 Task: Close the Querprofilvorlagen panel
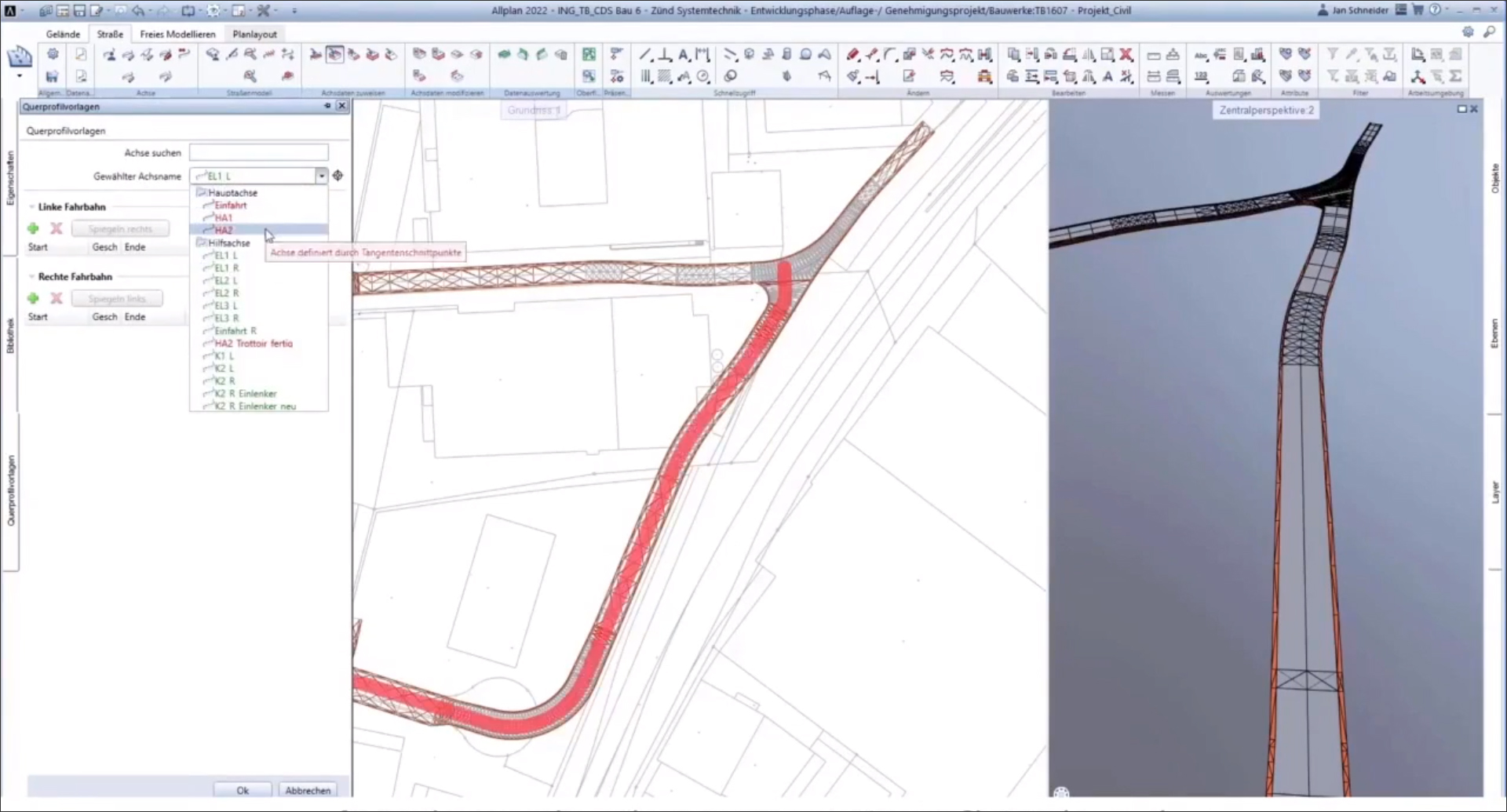[x=341, y=106]
